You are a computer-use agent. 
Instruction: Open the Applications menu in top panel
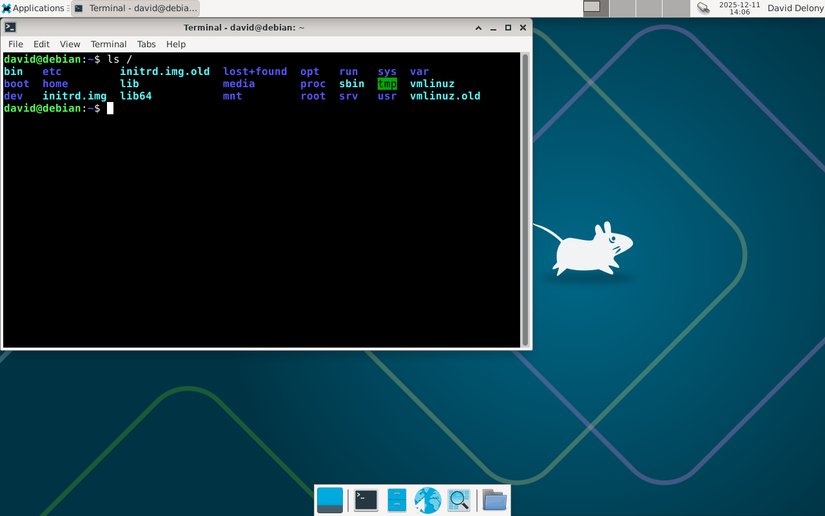pyautogui.click(x=33, y=8)
